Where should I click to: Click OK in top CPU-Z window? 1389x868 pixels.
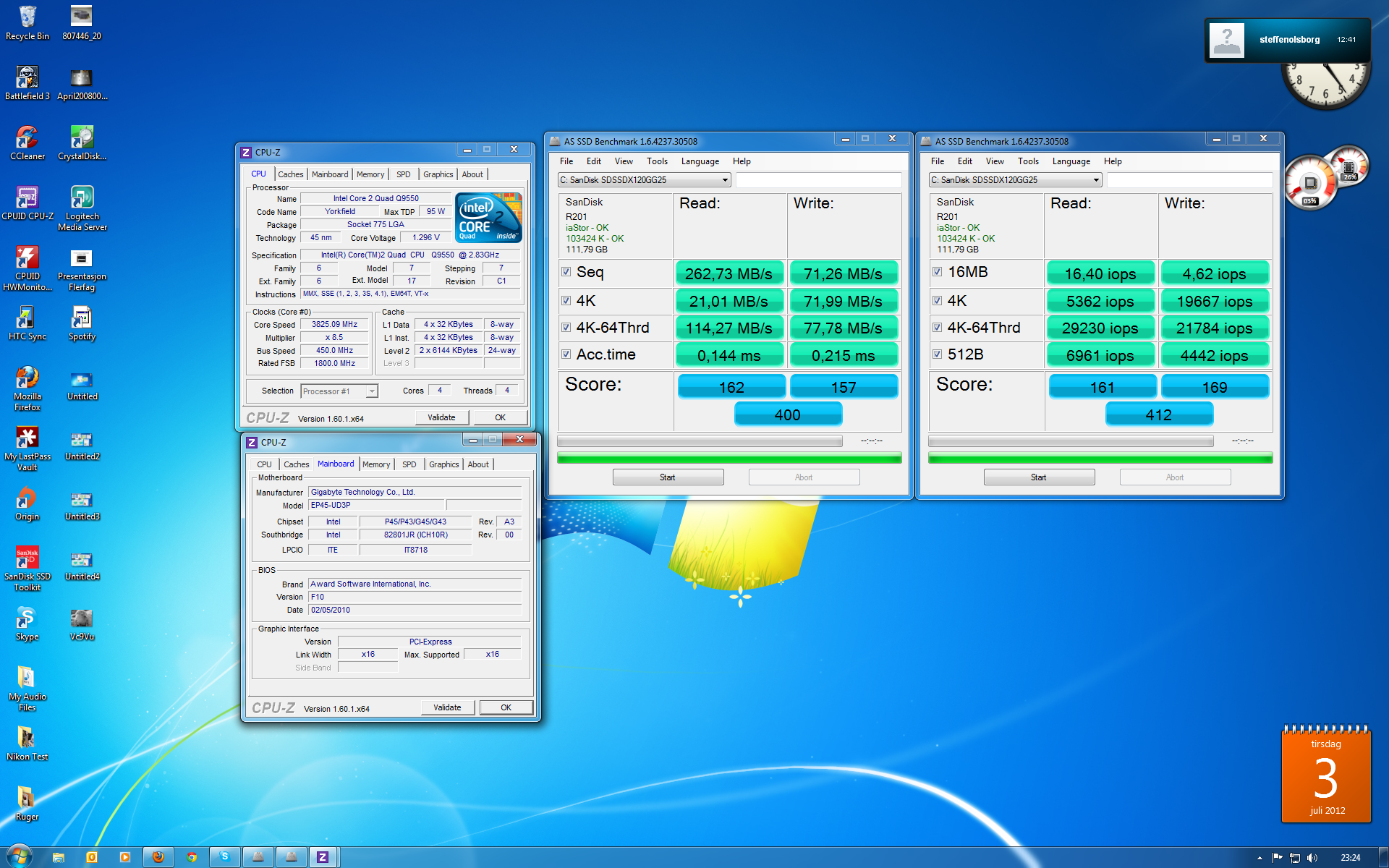point(500,417)
